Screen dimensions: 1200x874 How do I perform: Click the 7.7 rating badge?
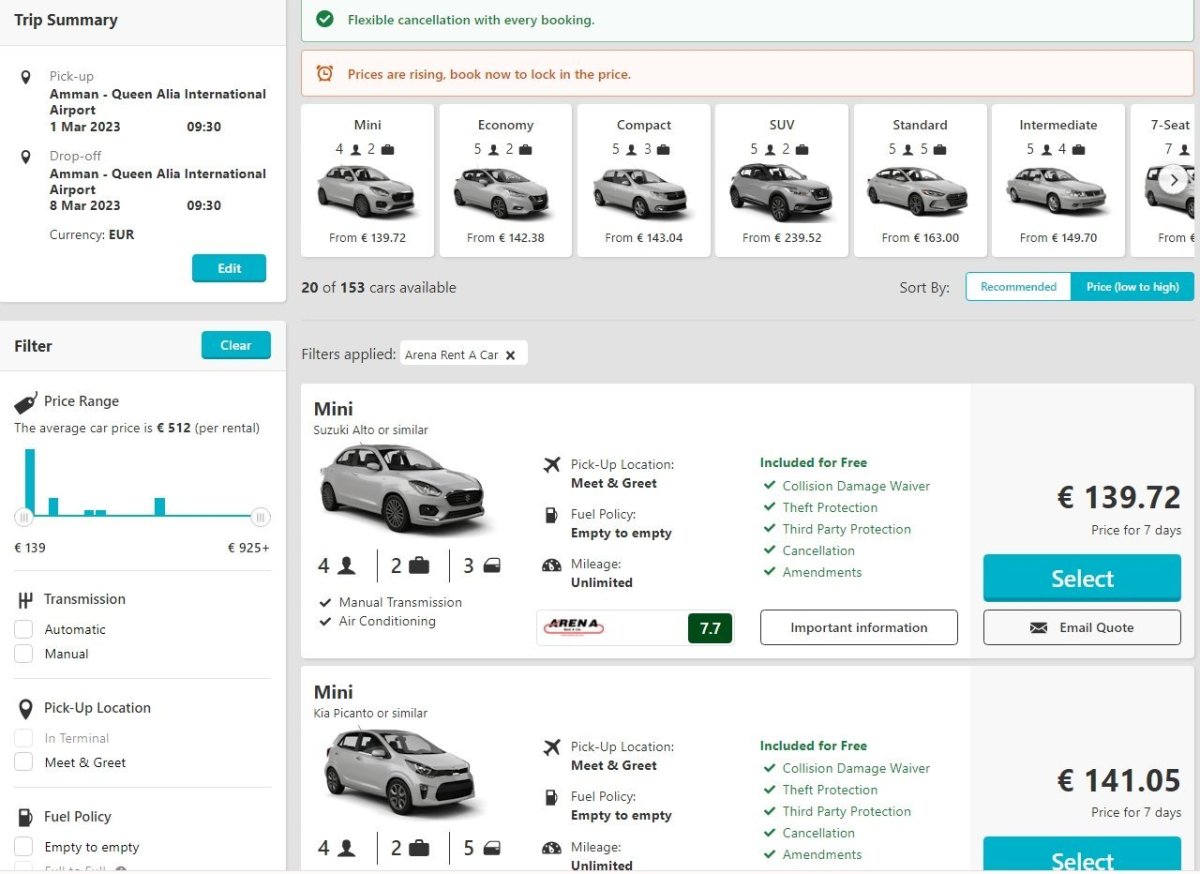[x=710, y=628]
